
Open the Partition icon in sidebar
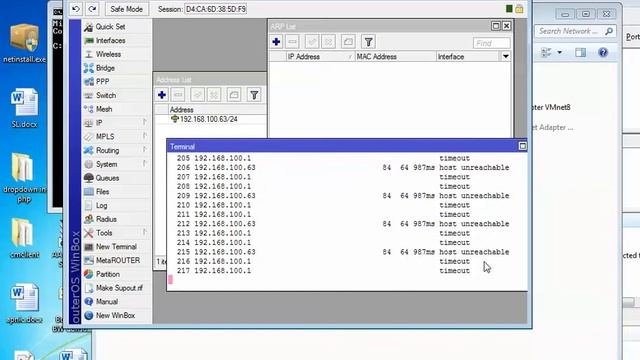[89, 274]
